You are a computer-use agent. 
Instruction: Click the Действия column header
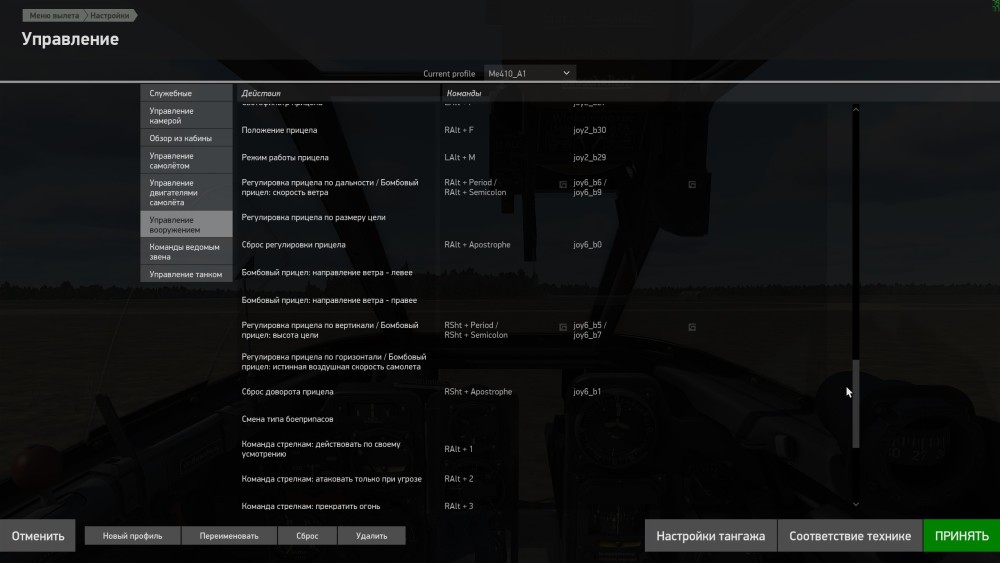click(x=261, y=93)
